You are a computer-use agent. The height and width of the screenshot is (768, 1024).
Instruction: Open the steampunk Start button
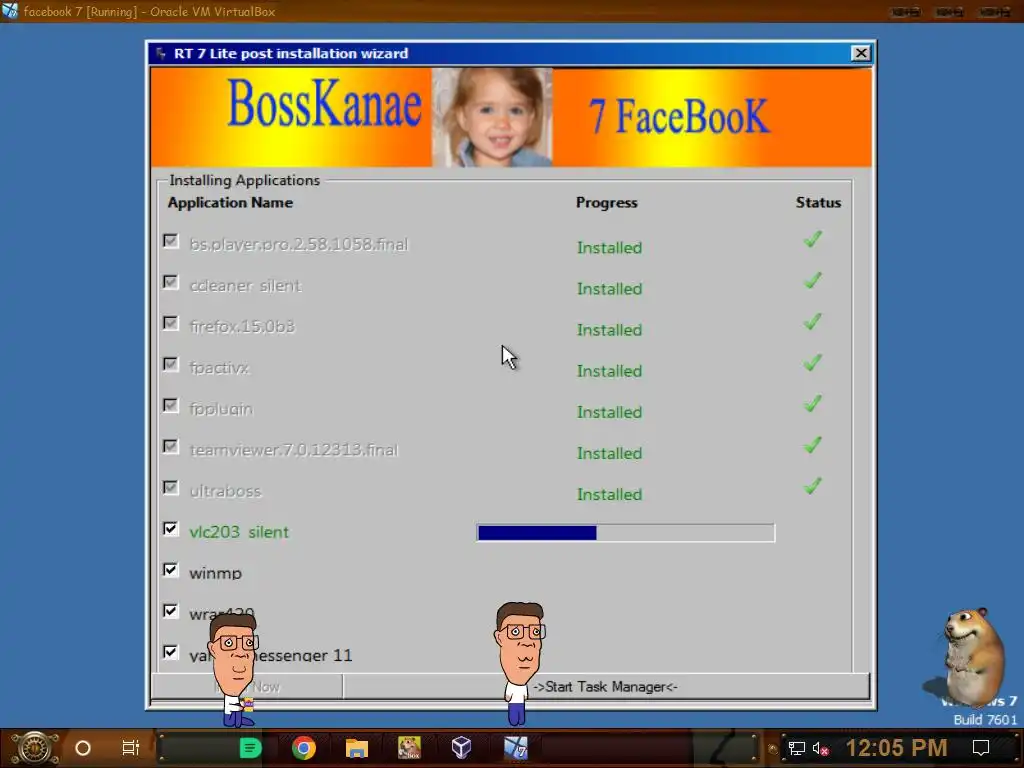click(35, 748)
